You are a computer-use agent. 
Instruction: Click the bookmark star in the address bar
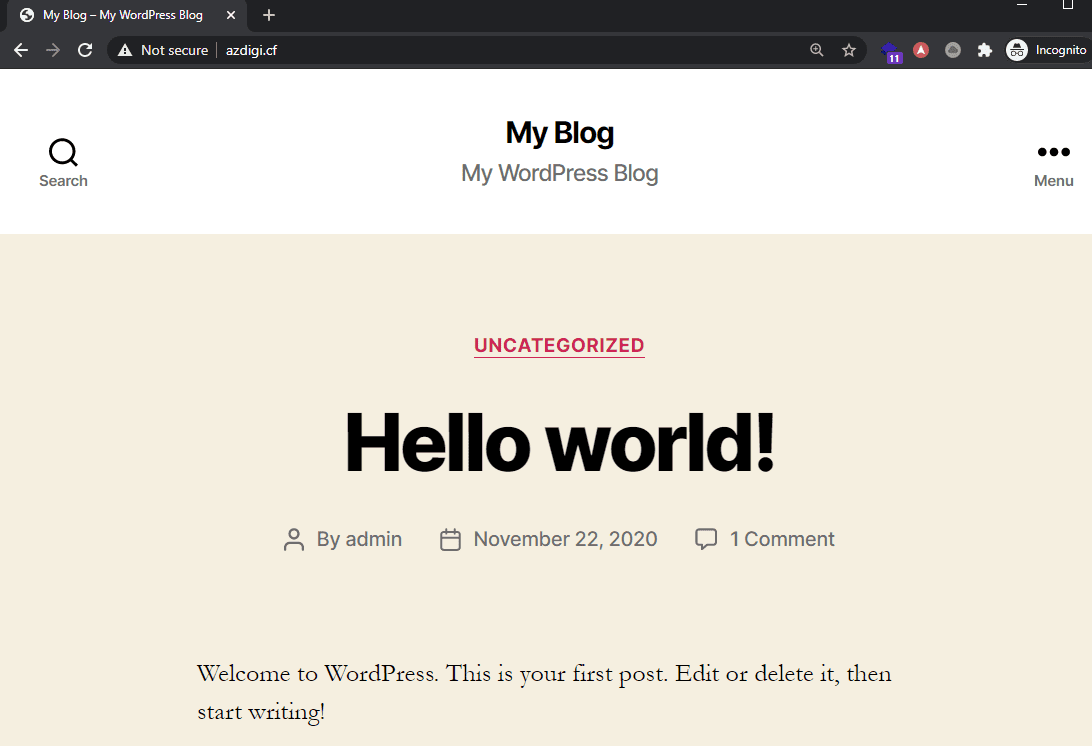(x=849, y=50)
